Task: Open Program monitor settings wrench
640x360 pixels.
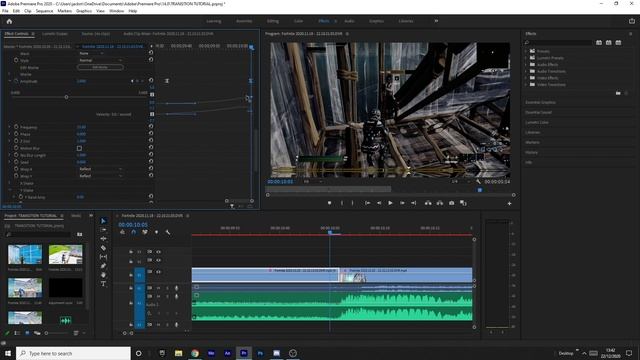Action: (x=478, y=182)
